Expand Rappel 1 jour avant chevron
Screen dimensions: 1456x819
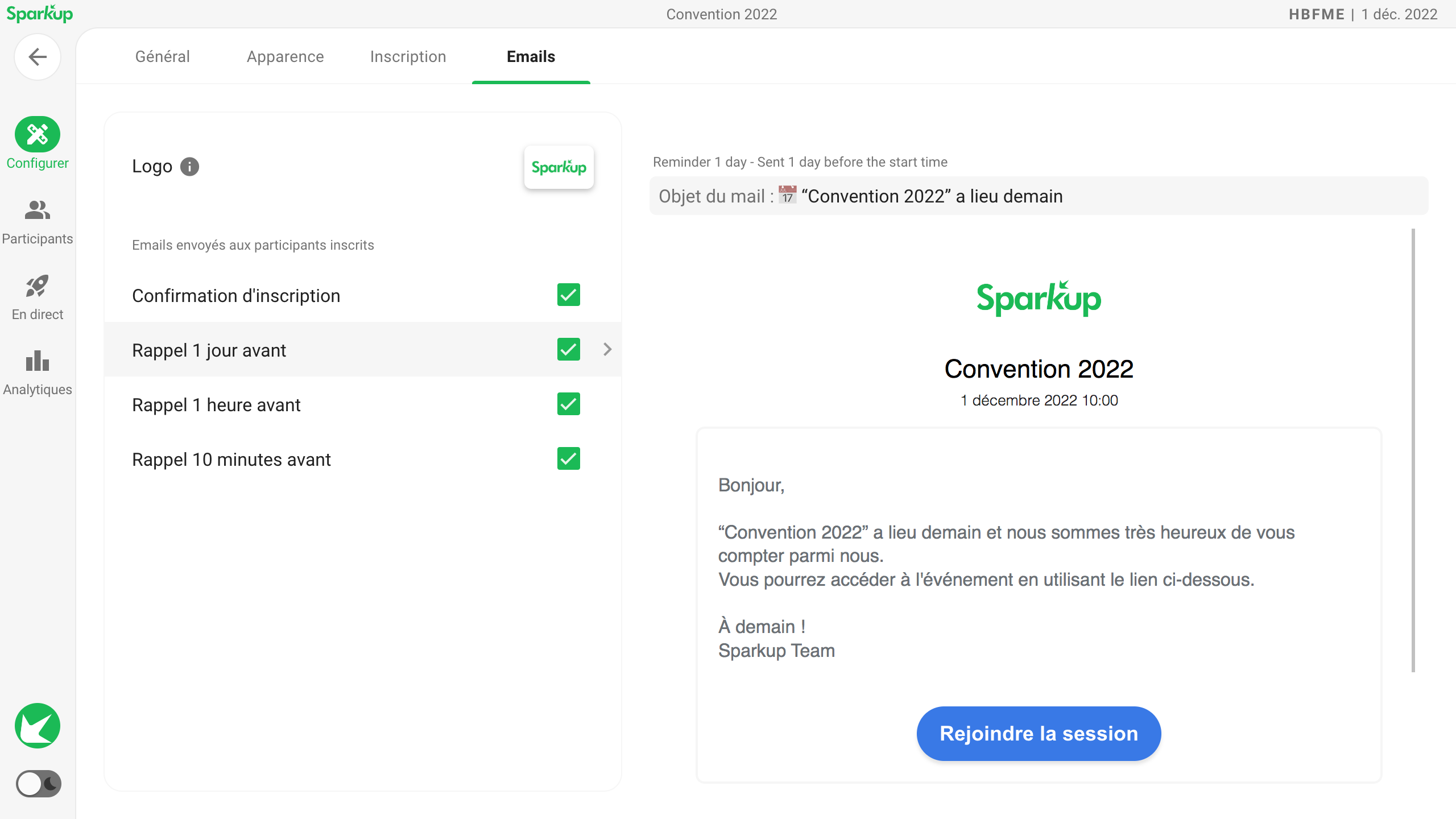point(607,349)
